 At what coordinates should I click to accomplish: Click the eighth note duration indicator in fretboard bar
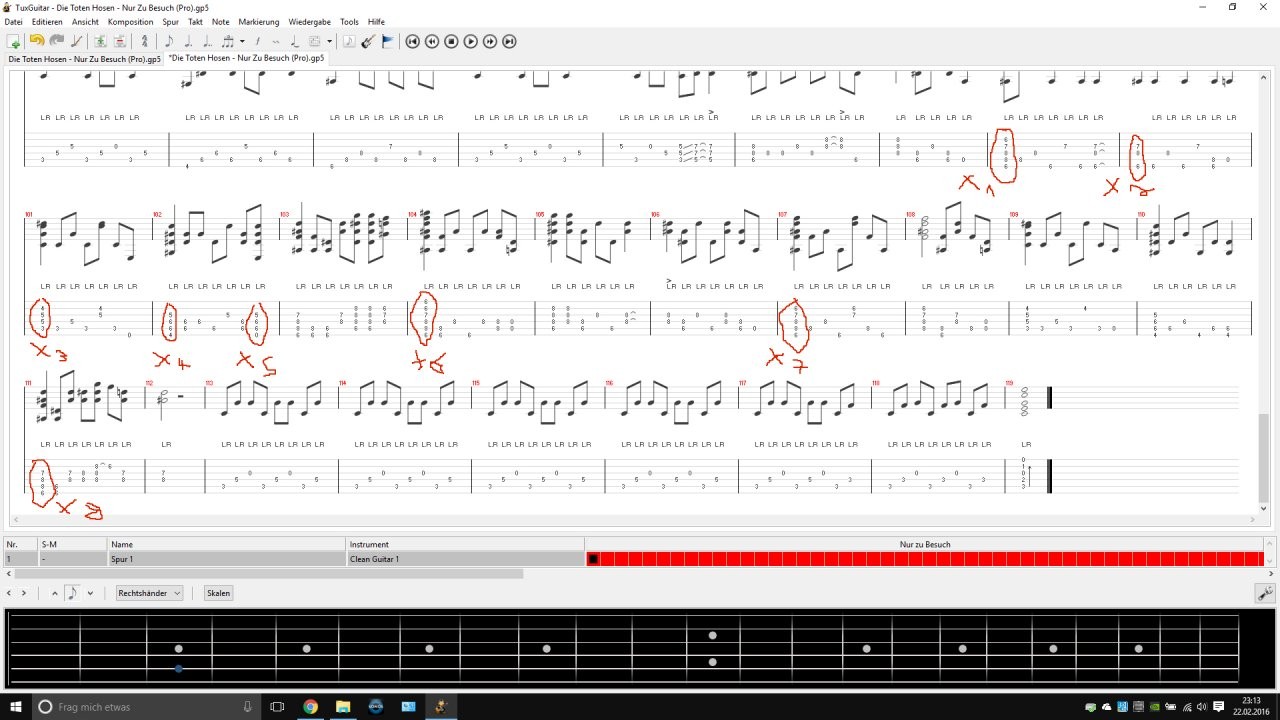tap(72, 593)
